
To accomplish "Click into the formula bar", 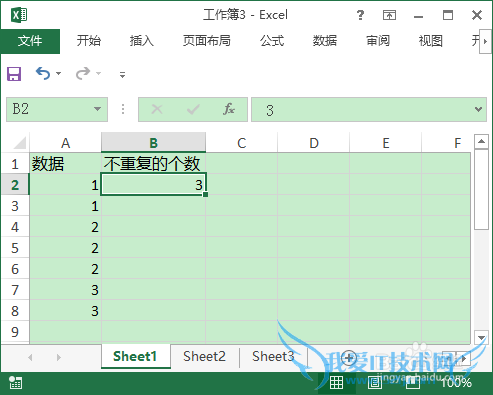I will [x=363, y=110].
